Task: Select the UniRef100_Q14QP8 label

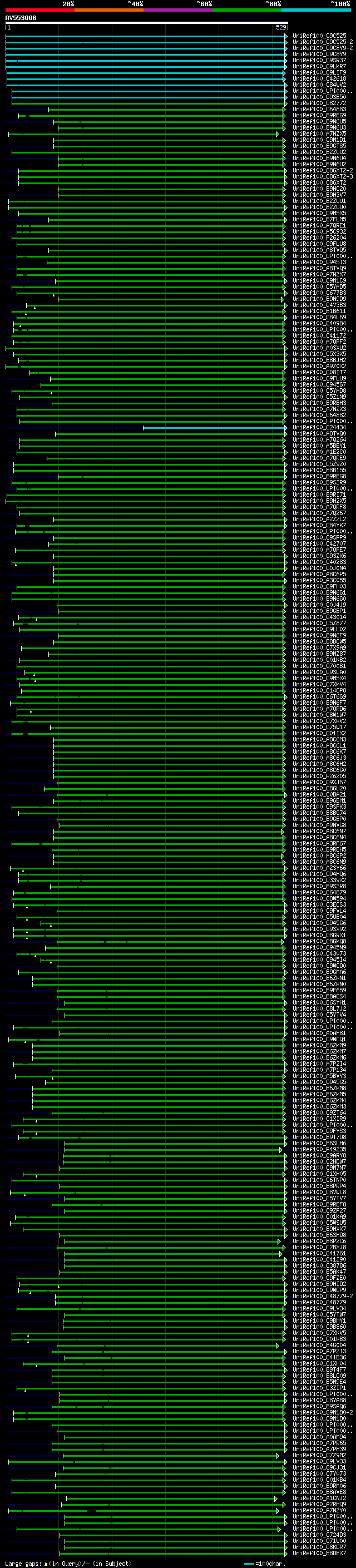Action: pyautogui.click(x=319, y=690)
